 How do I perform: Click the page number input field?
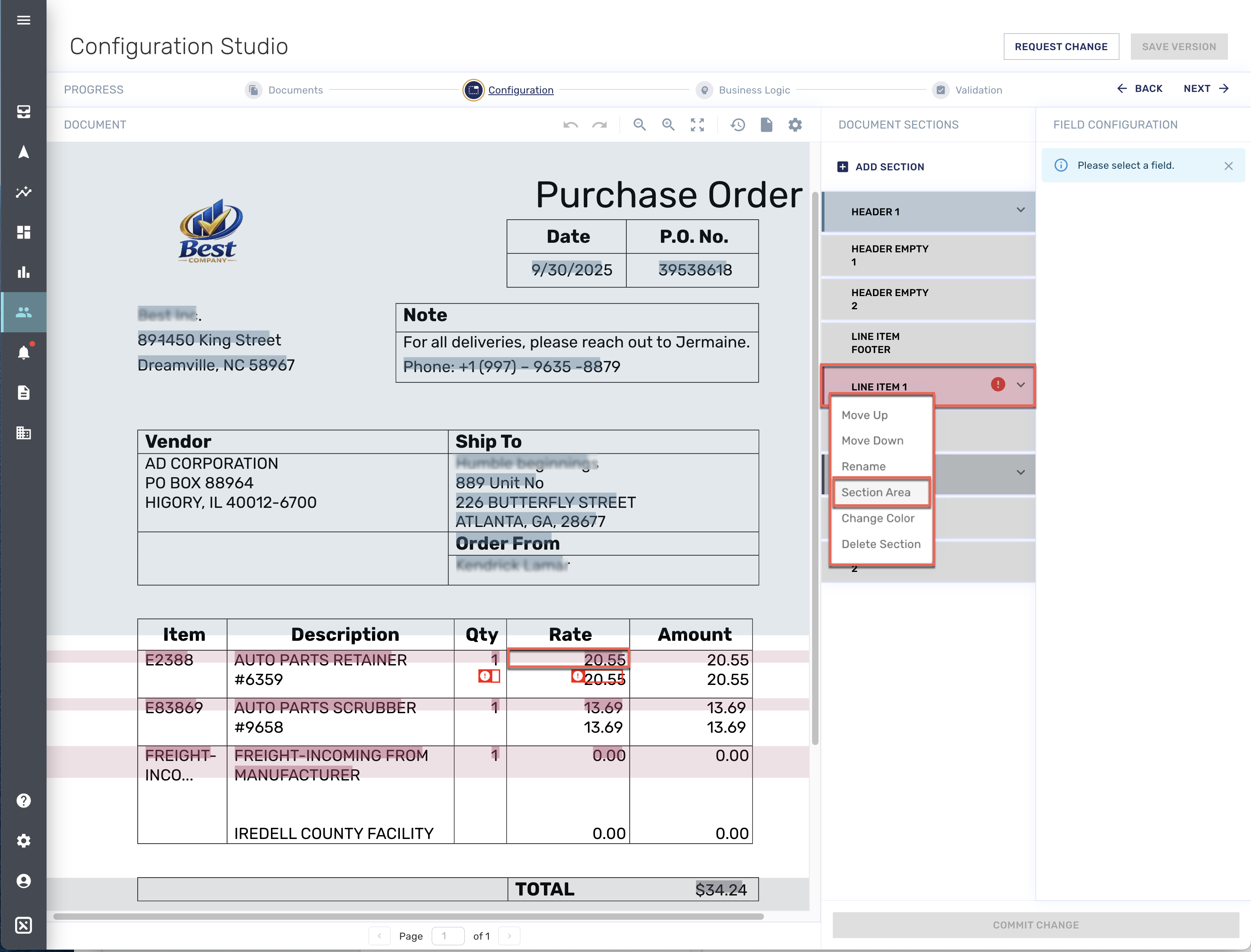[448, 936]
